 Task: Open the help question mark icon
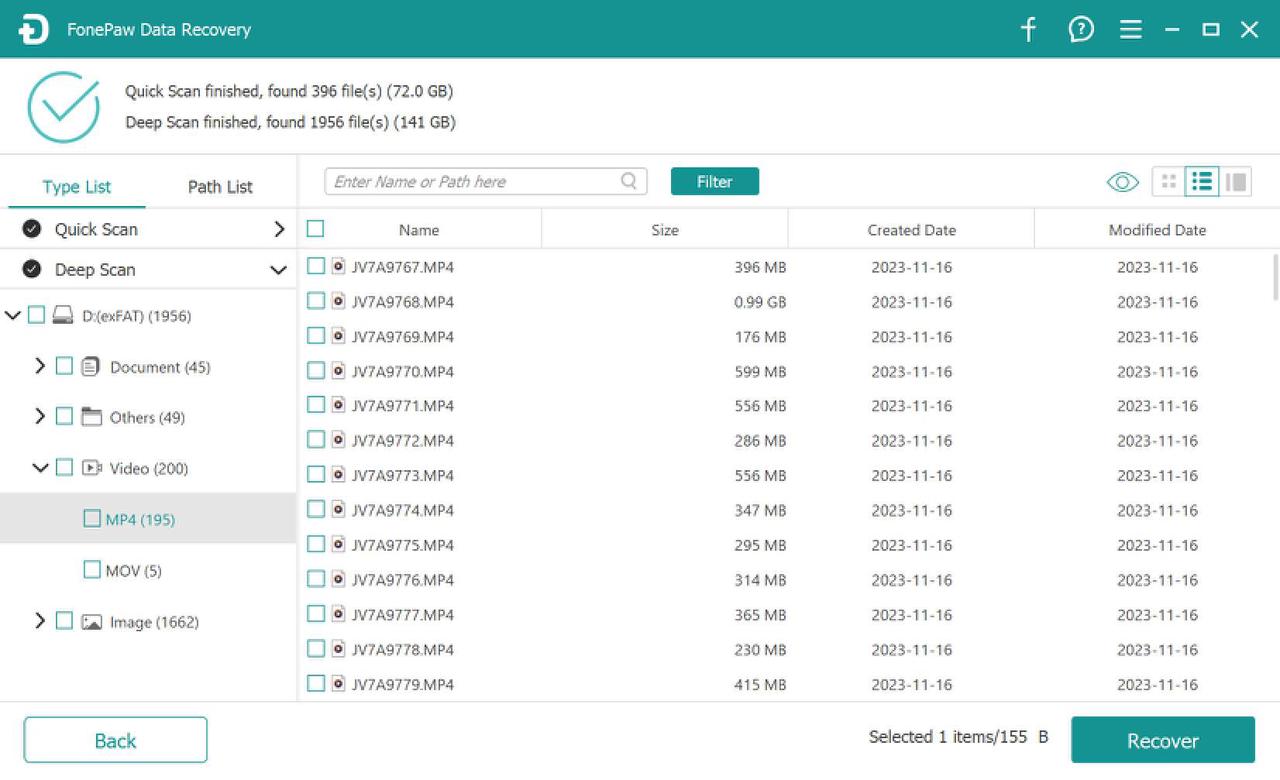click(1081, 29)
